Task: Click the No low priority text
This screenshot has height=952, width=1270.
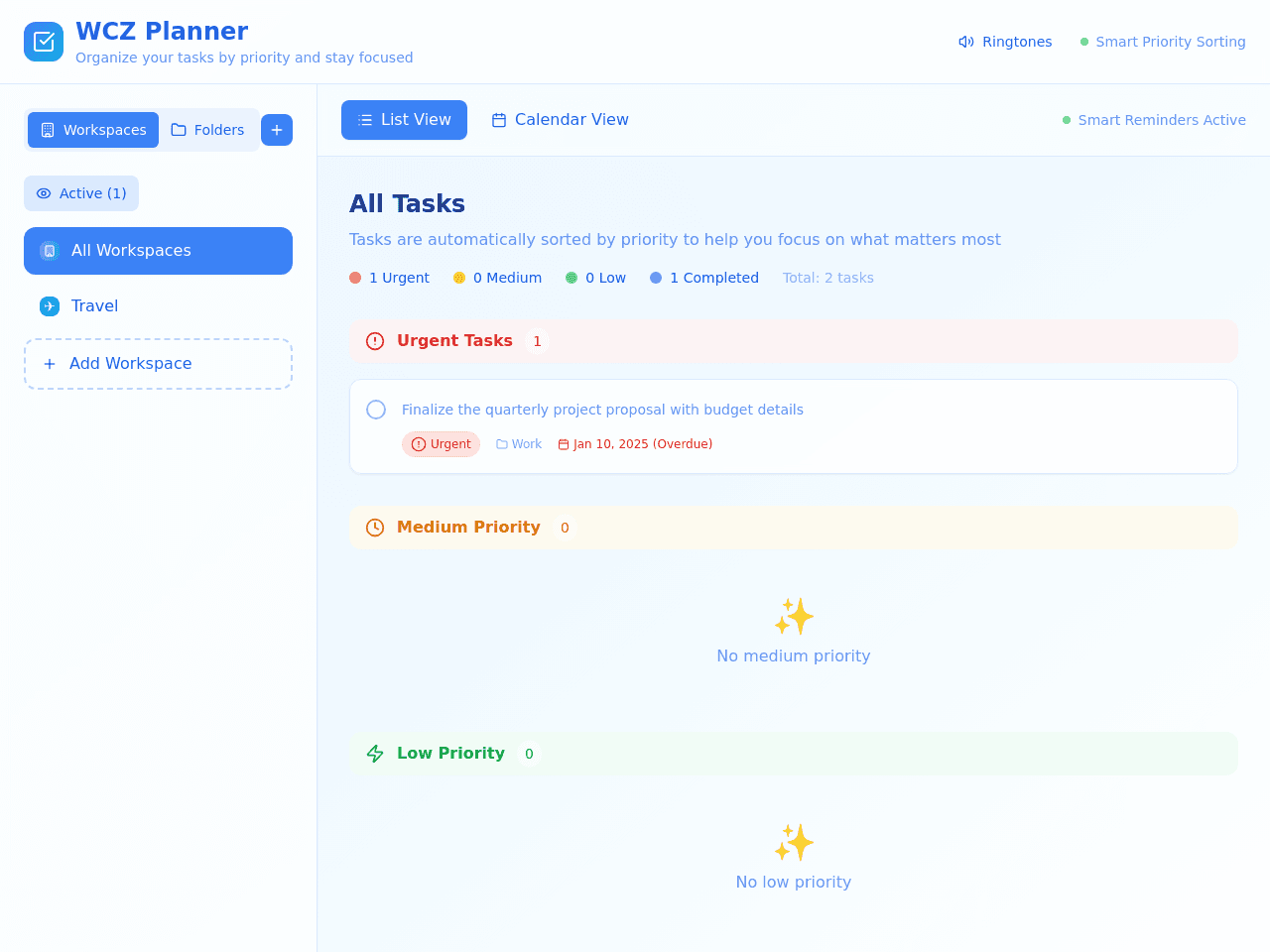Action: click(x=794, y=882)
